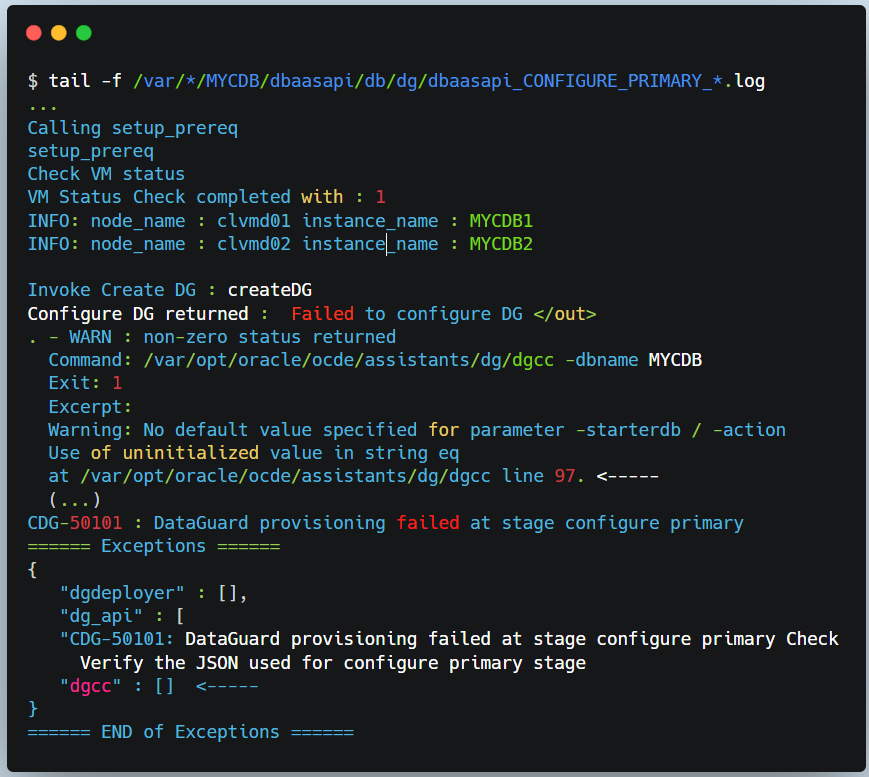Click the pink "dgcc" JSON key
Image resolution: width=869 pixels, height=777 pixels.
coord(90,686)
